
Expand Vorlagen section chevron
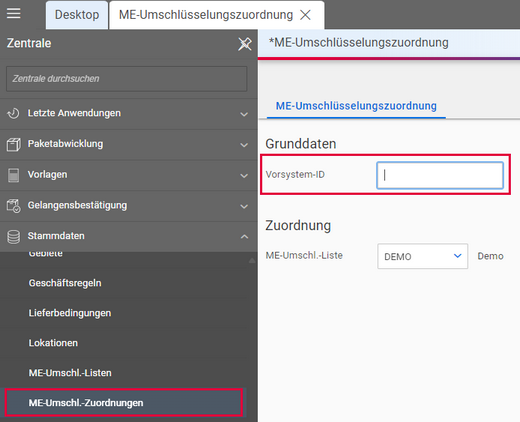pyautogui.click(x=244, y=176)
